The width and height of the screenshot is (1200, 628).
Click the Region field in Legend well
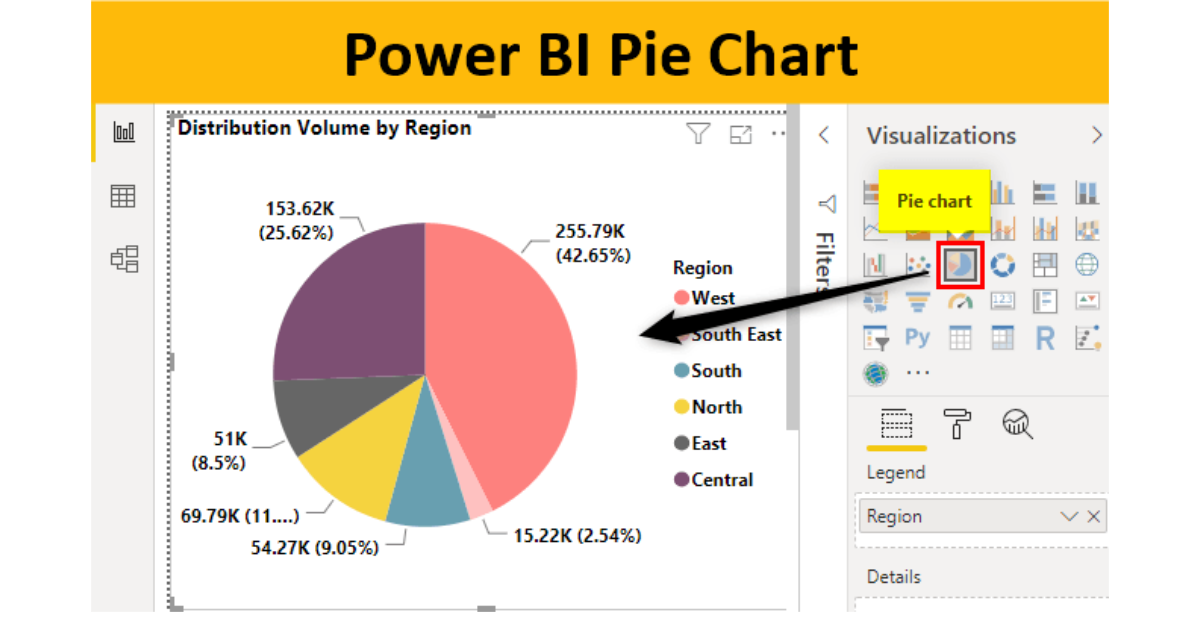(x=981, y=517)
